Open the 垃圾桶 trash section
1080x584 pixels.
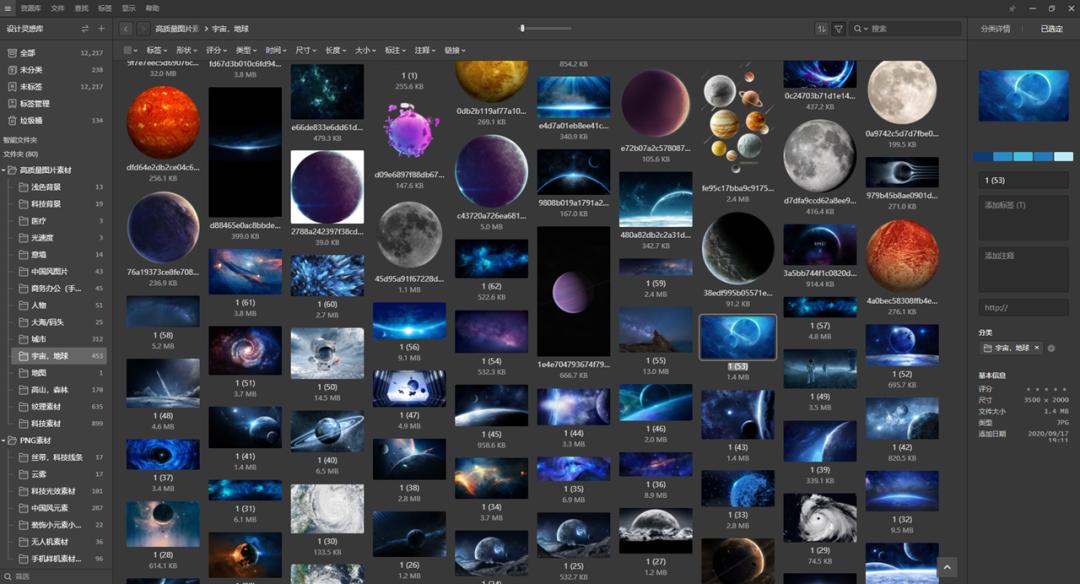(x=32, y=120)
